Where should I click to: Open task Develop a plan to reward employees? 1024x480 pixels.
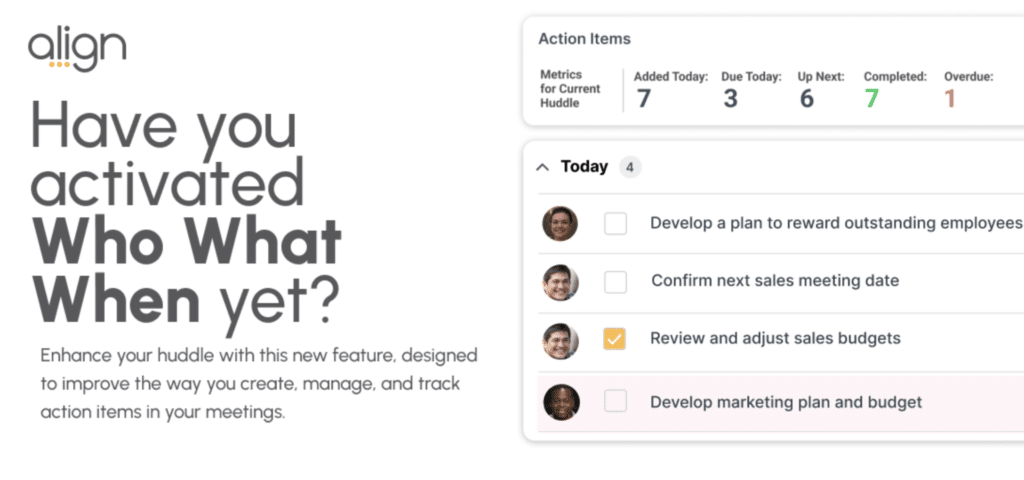835,223
